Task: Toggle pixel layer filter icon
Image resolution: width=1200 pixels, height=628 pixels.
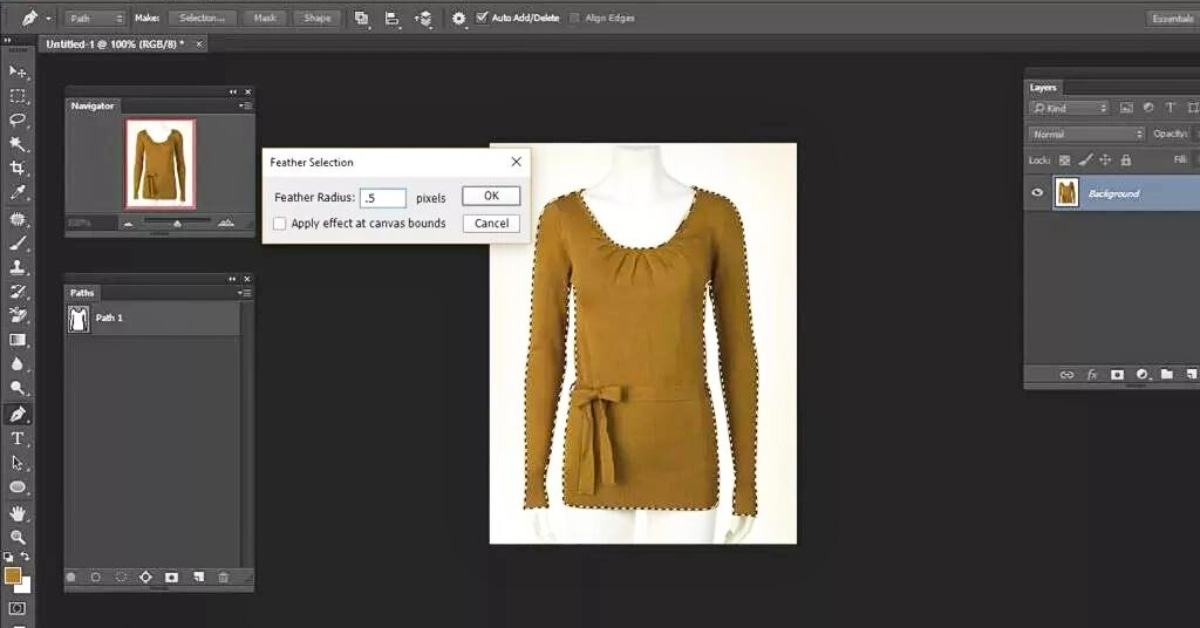Action: point(1126,108)
